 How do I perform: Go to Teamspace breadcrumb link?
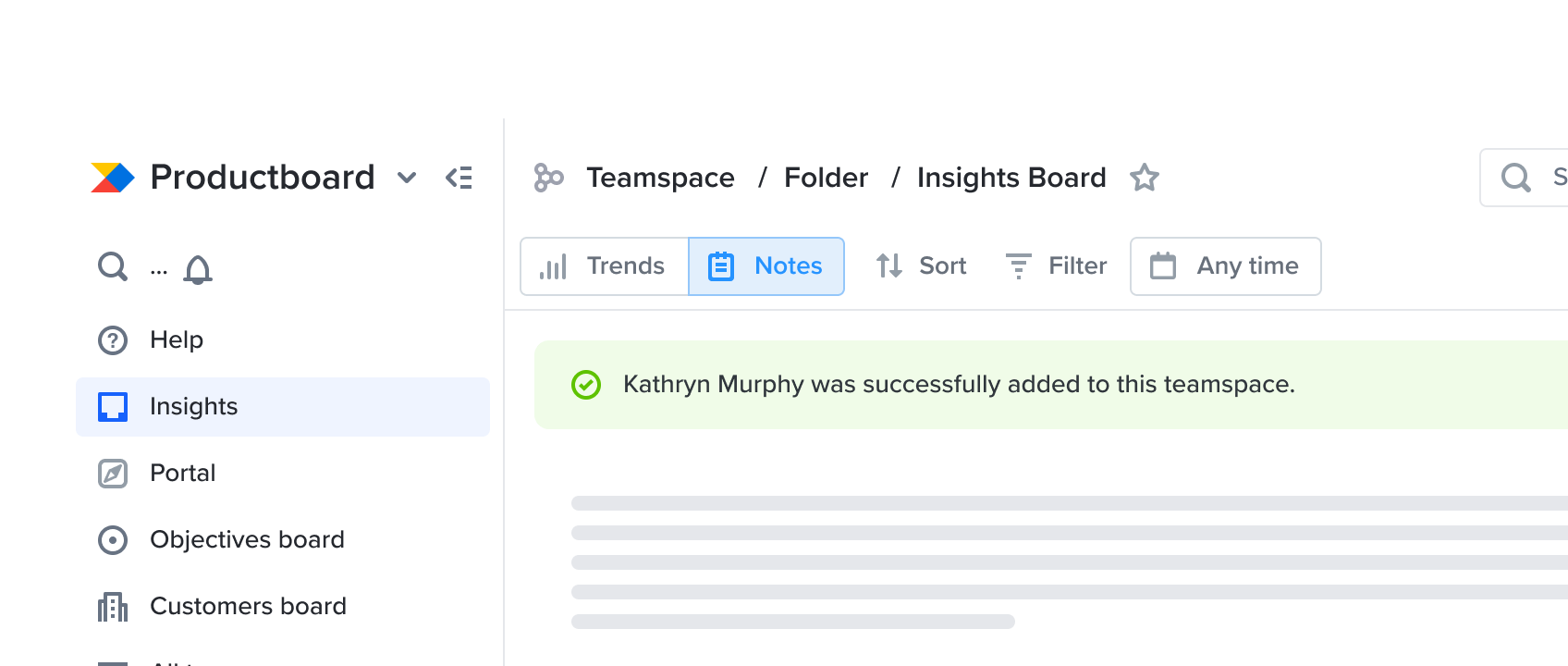661,178
